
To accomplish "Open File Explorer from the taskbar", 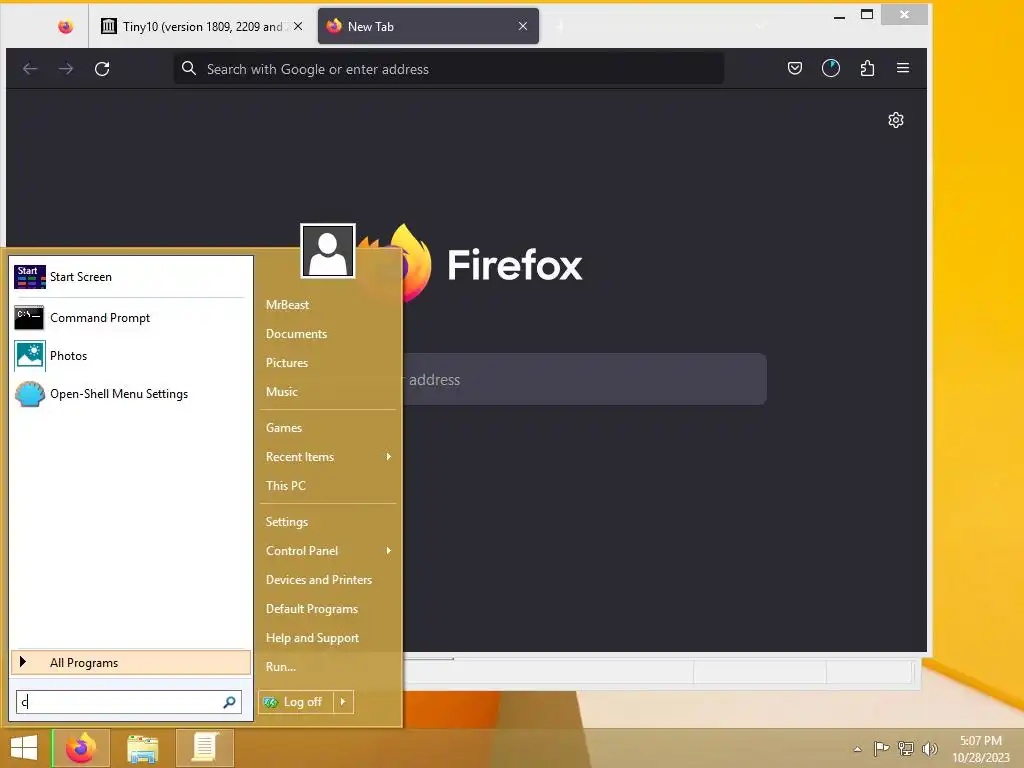I will pyautogui.click(x=142, y=748).
